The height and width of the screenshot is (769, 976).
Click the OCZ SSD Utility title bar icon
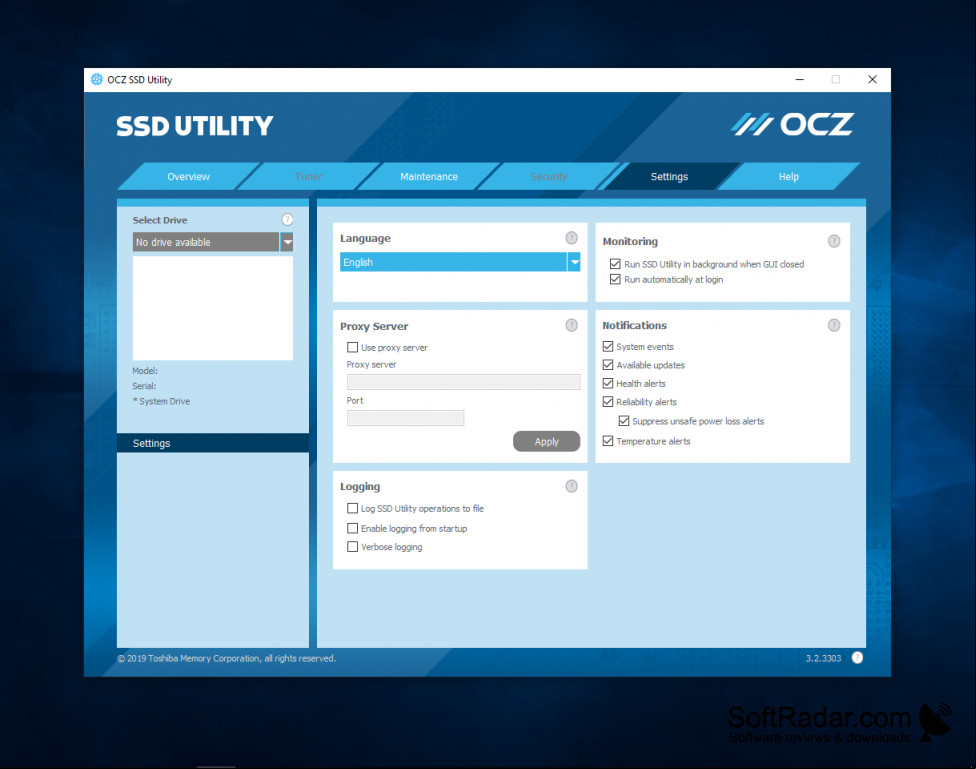96,80
